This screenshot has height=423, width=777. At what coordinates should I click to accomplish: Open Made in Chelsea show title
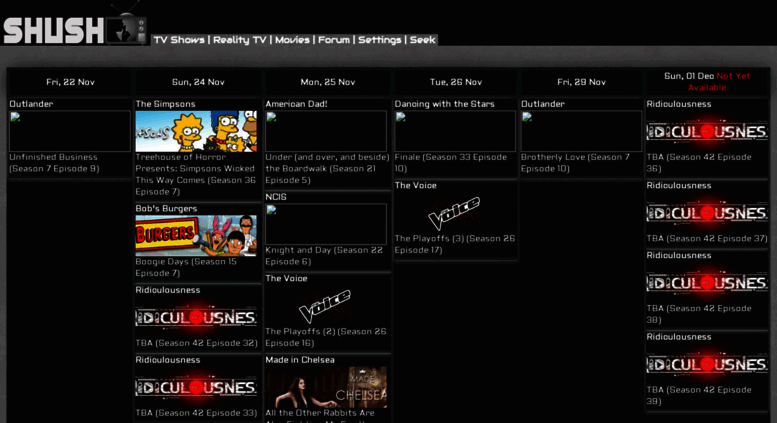[x=300, y=360]
